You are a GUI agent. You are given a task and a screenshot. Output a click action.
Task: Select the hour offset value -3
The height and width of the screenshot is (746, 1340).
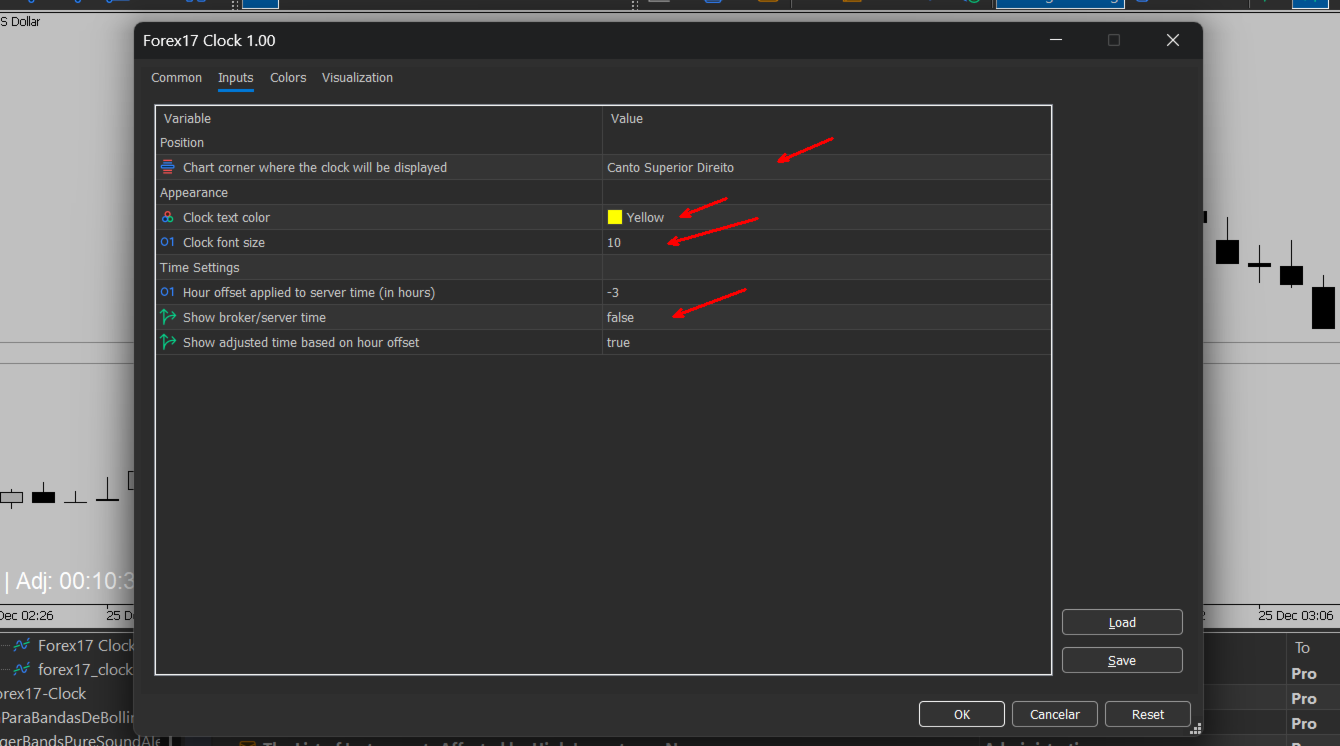click(x=613, y=292)
